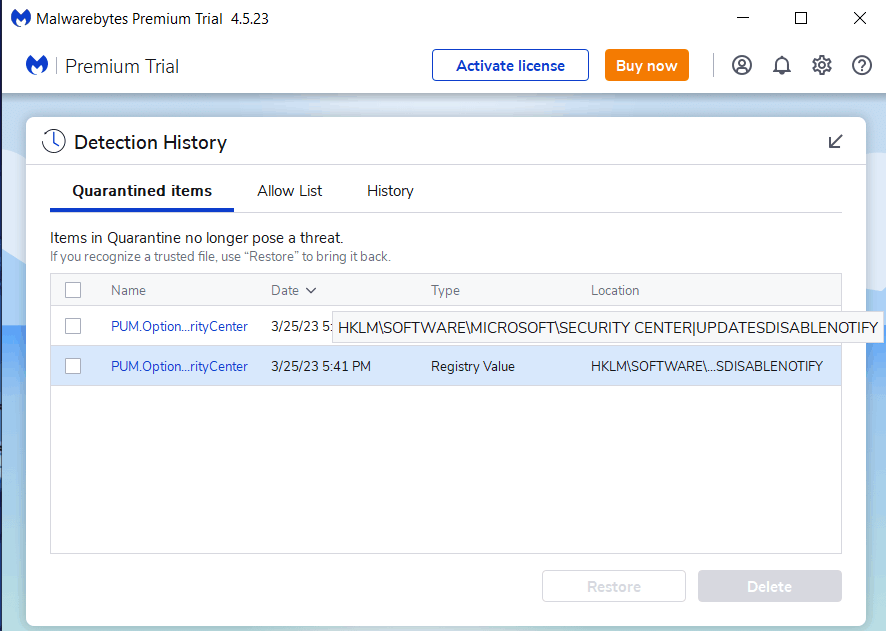Click the Malwarebytes logo beside Premium Trial

pyautogui.click(x=37, y=66)
